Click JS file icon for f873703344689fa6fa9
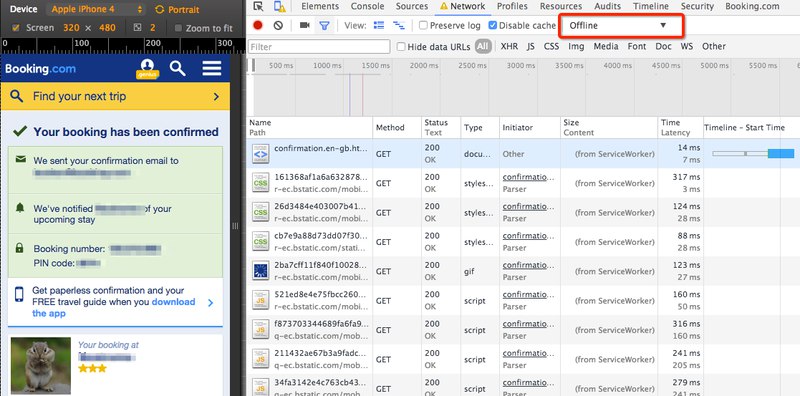Image resolution: width=800 pixels, height=396 pixels. click(x=261, y=330)
